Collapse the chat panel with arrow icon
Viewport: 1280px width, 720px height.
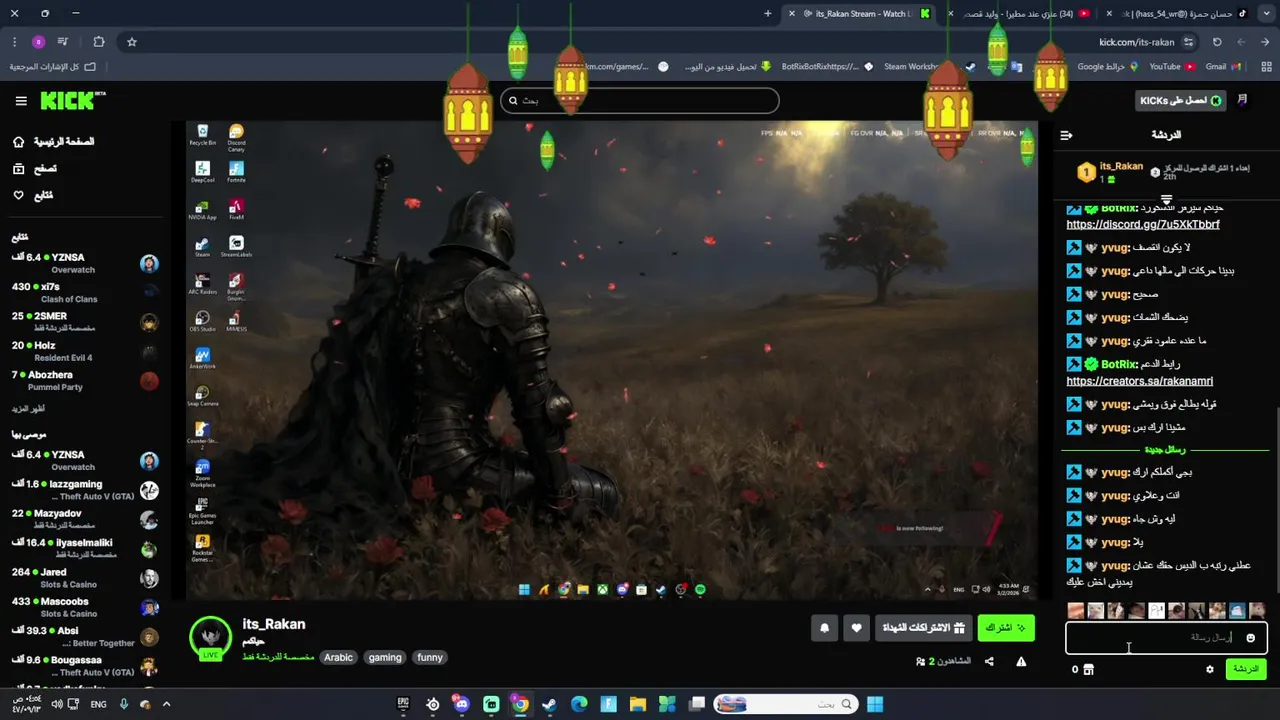1066,135
